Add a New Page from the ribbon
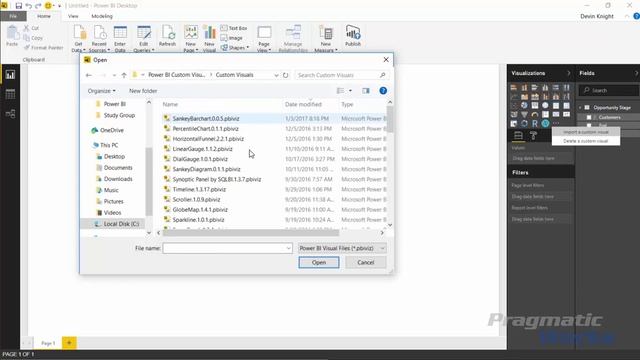640x360 pixels. [191, 38]
